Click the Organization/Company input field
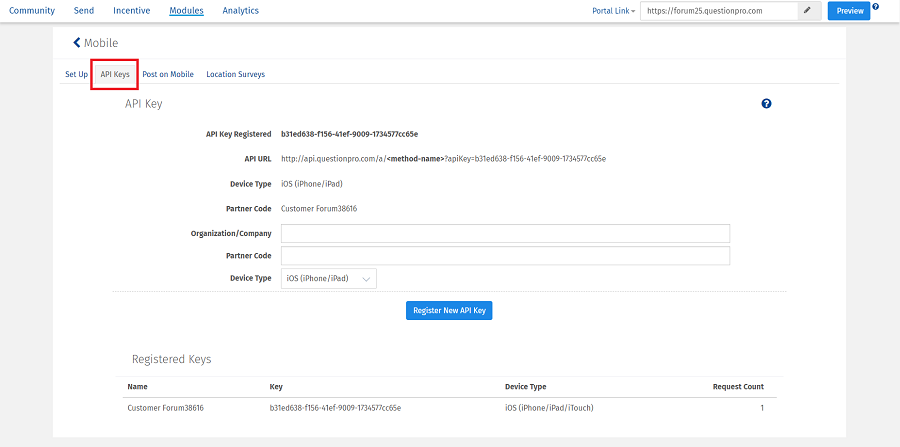Viewport: 900px width, 447px height. tap(505, 233)
